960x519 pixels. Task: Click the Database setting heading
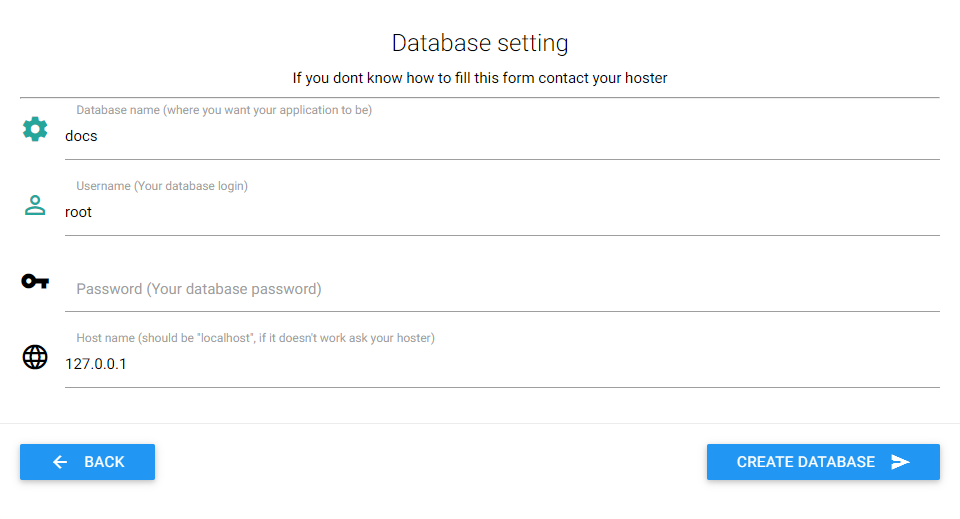click(480, 43)
